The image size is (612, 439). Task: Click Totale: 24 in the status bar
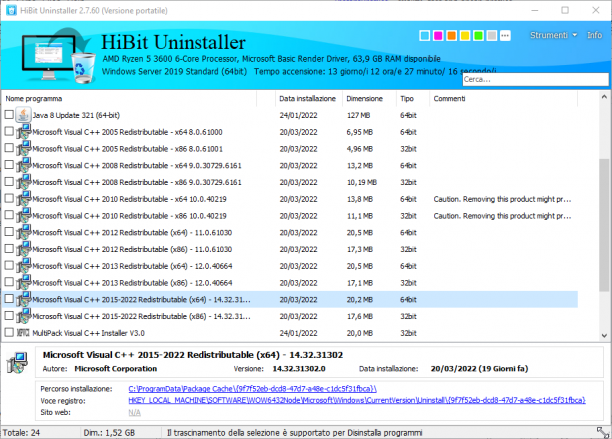(x=21, y=433)
